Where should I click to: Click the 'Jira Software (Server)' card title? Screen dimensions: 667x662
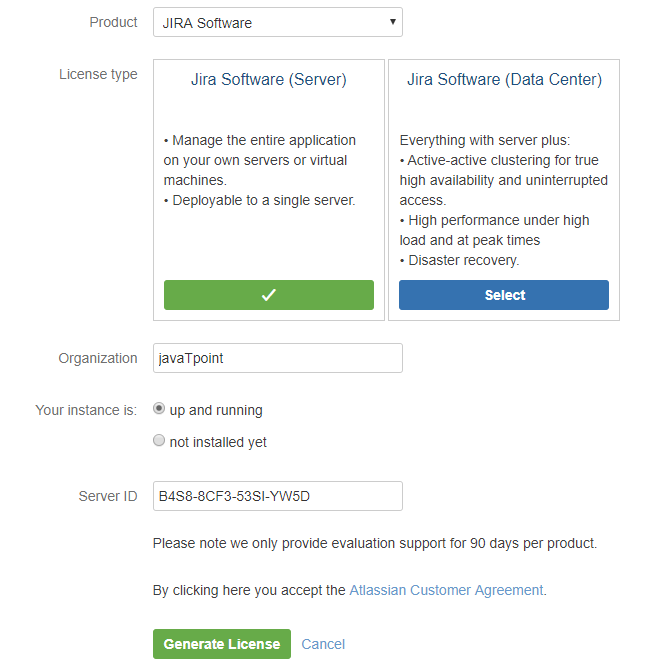click(x=268, y=80)
